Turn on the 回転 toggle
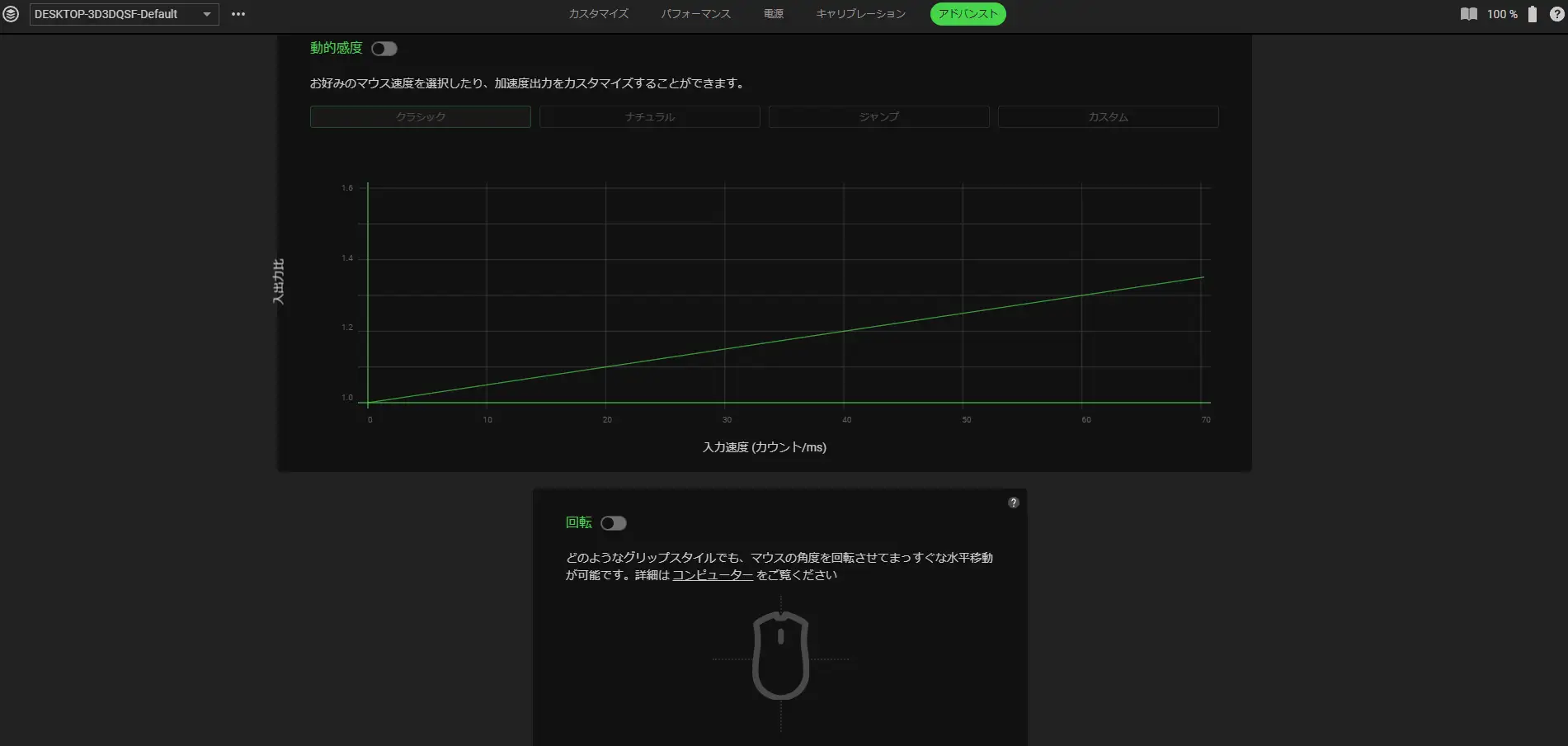Viewport: 1568px width, 746px height. (613, 523)
